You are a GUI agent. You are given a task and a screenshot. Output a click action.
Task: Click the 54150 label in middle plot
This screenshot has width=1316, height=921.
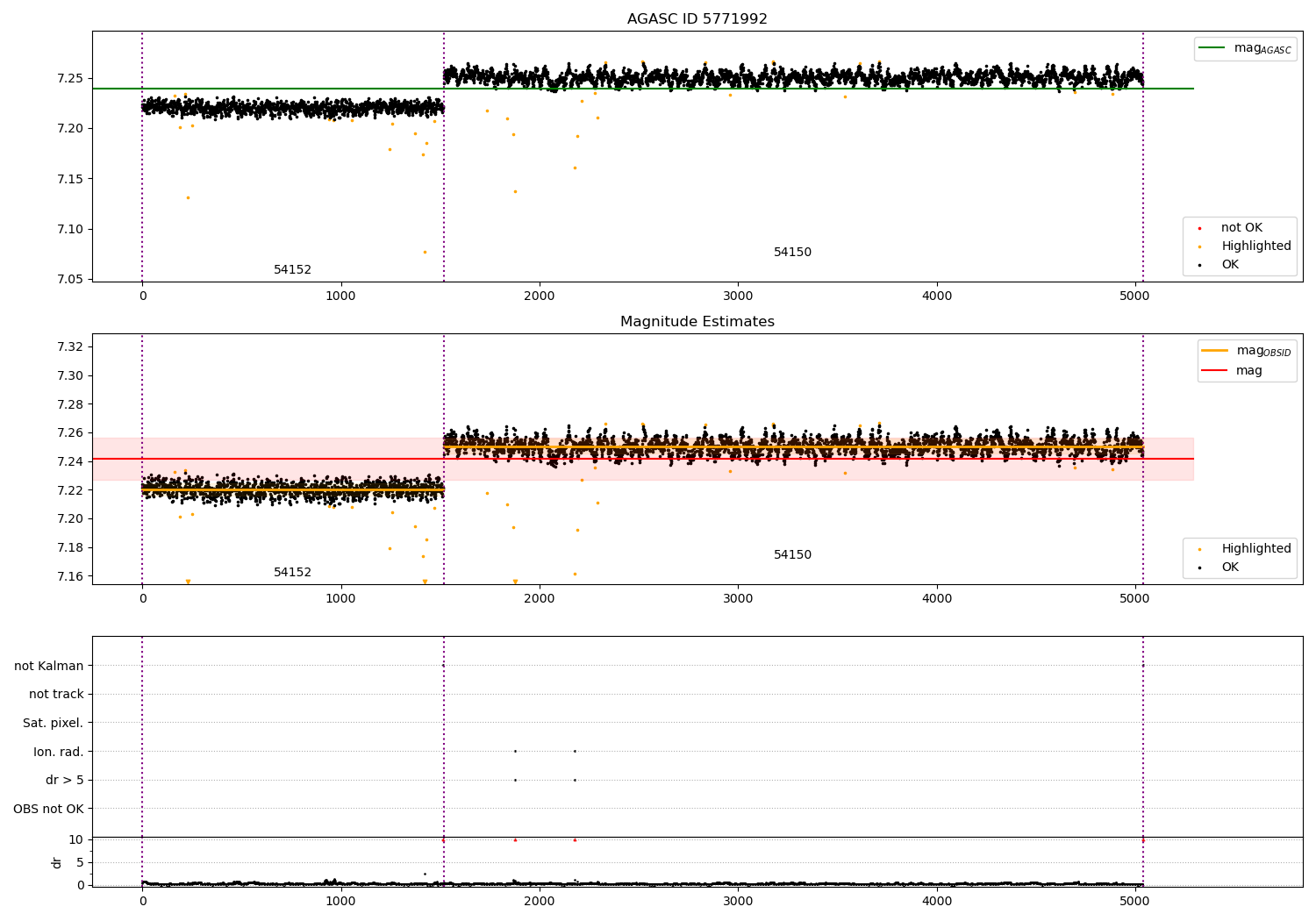[792, 555]
